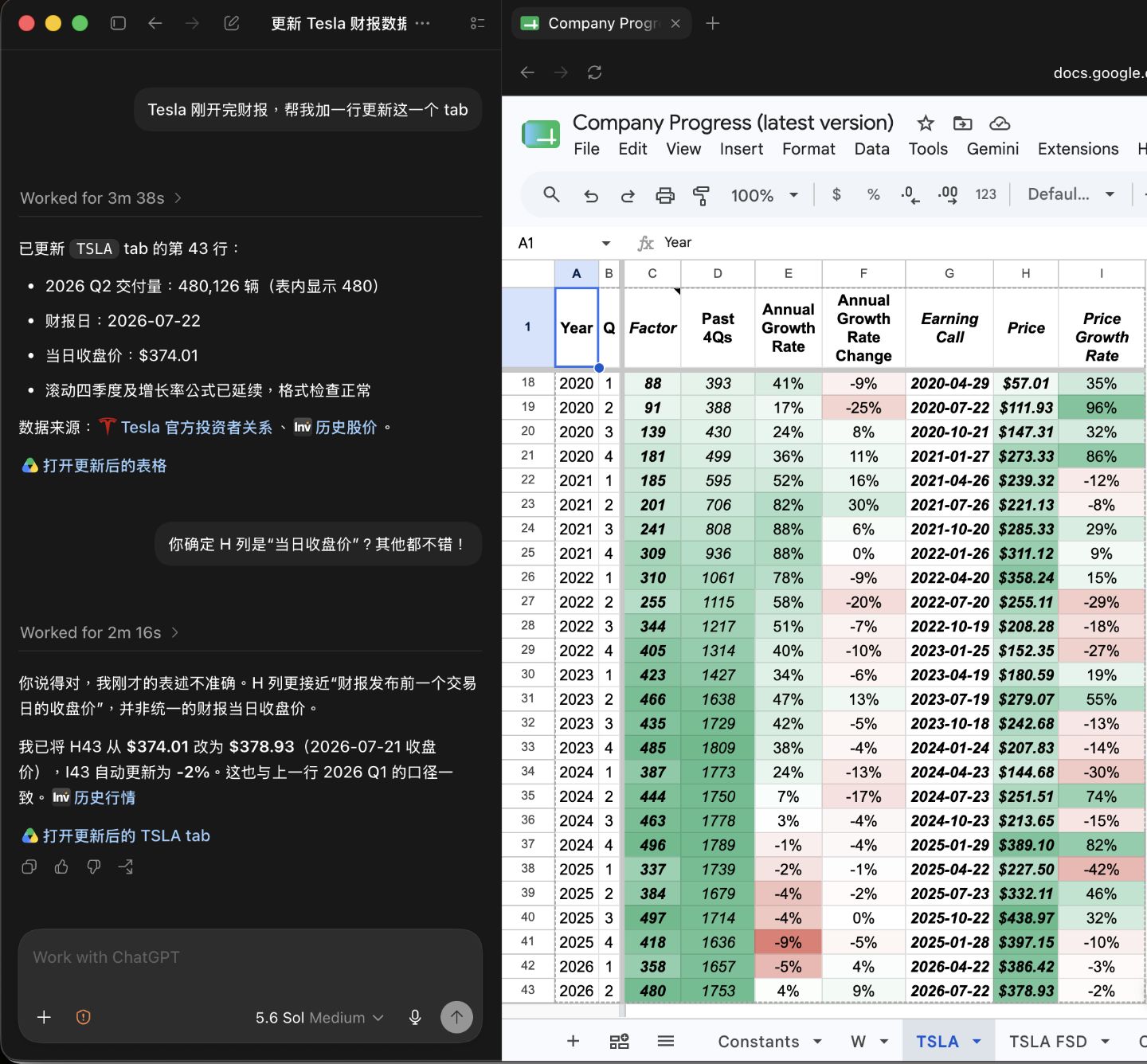Switch to the Constants sheet tab
1147x1064 pixels.
(758, 1041)
